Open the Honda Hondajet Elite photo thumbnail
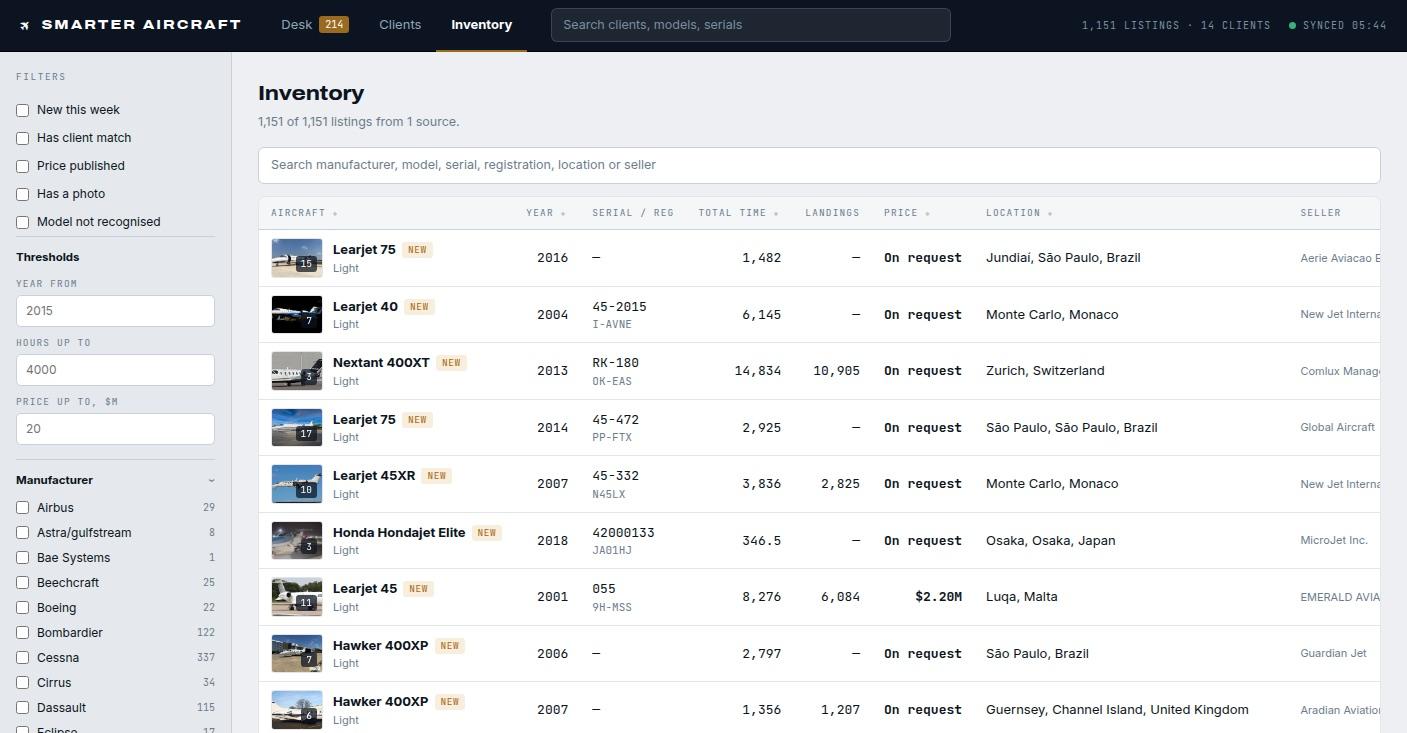The width and height of the screenshot is (1407, 733). click(297, 540)
